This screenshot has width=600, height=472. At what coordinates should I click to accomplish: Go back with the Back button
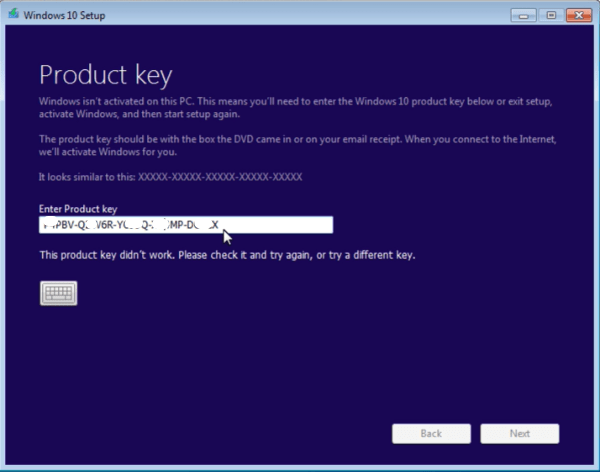(x=431, y=434)
